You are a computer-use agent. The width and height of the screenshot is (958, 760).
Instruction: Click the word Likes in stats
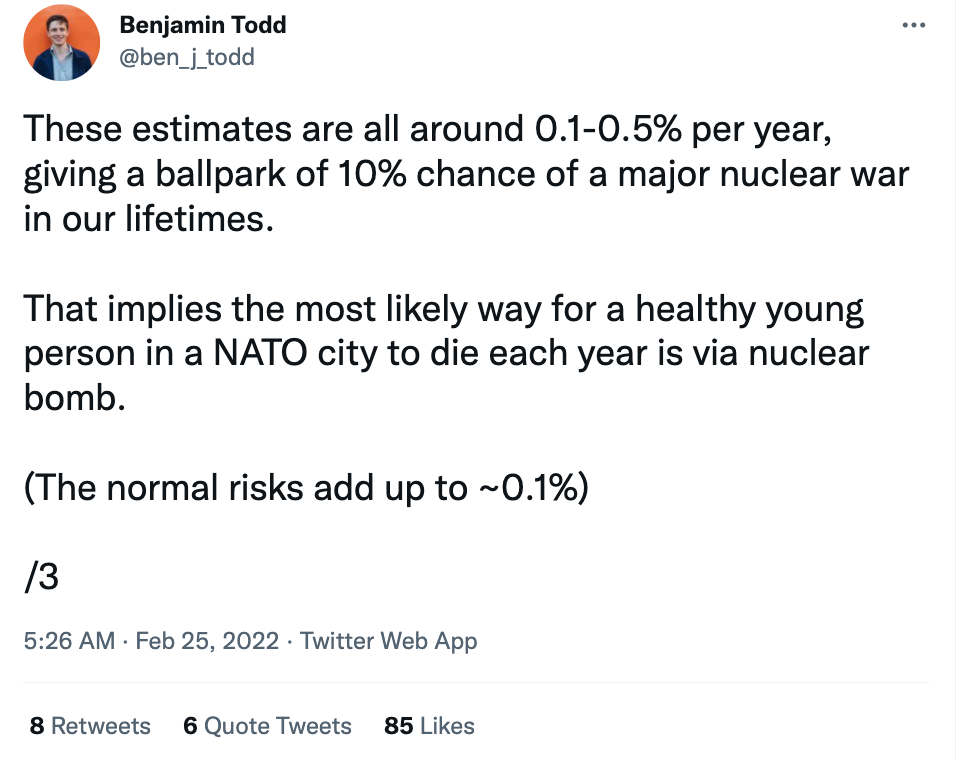(447, 726)
